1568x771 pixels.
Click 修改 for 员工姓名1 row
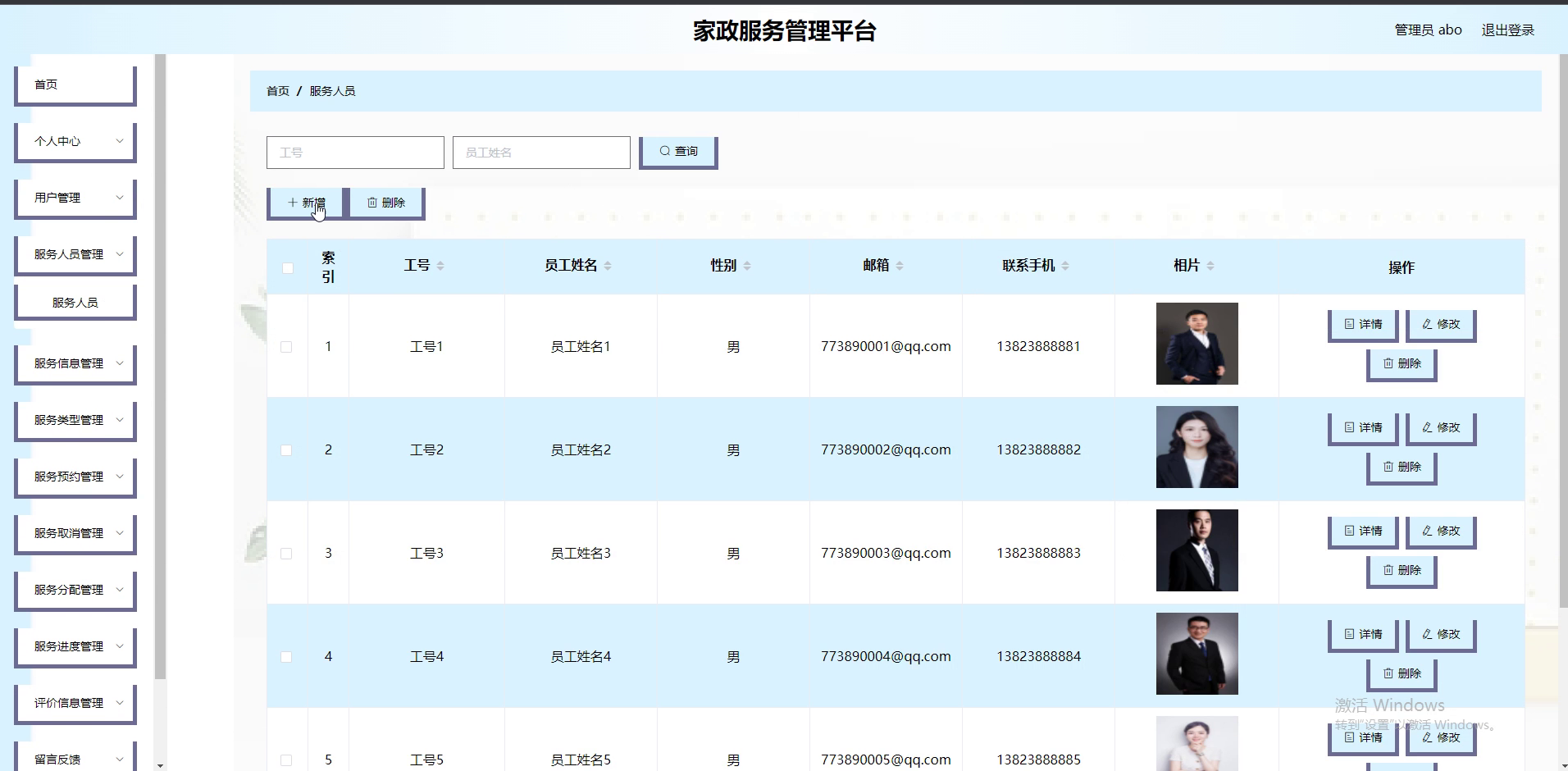(1441, 325)
